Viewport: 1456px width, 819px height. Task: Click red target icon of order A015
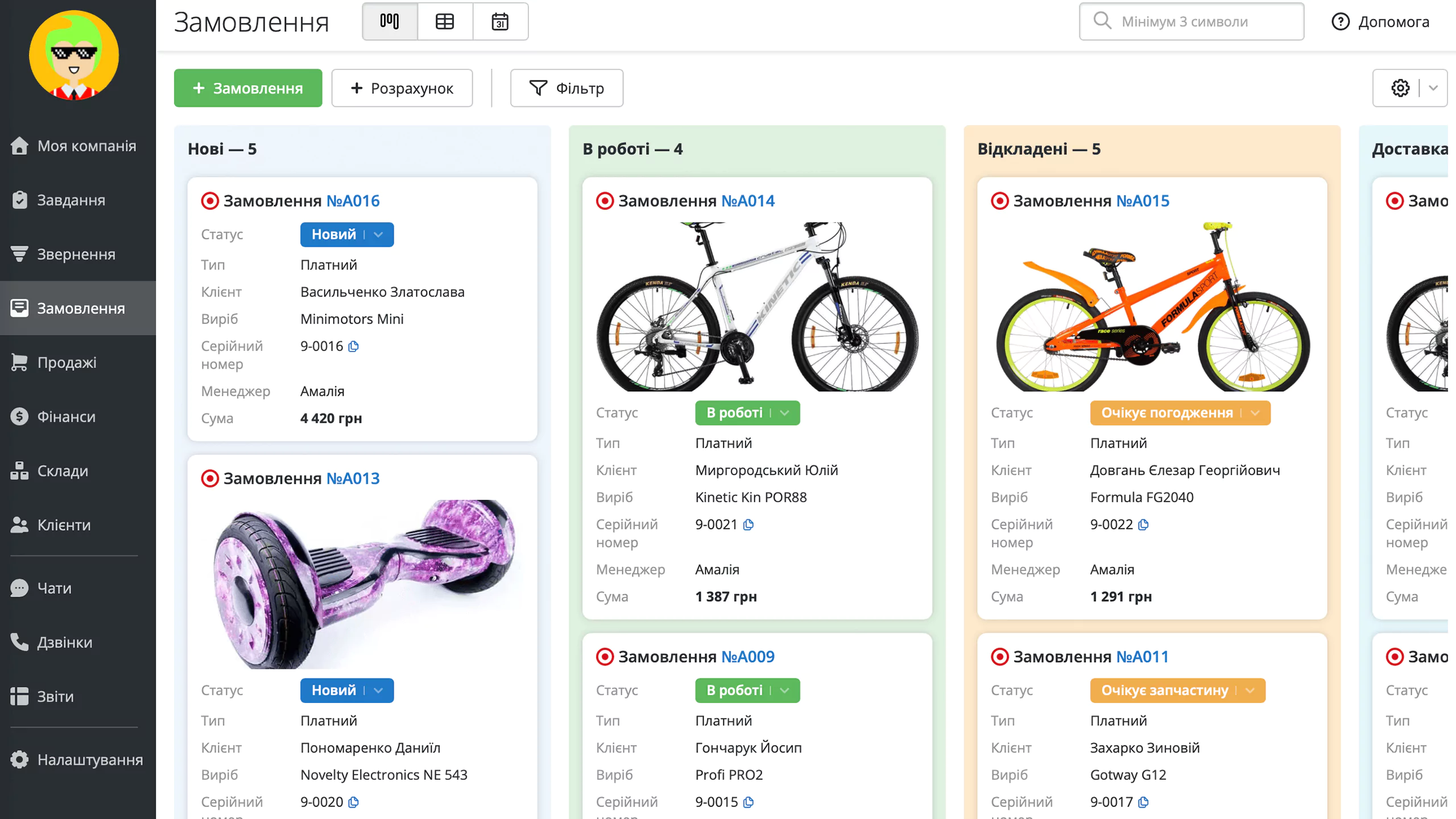(1000, 201)
